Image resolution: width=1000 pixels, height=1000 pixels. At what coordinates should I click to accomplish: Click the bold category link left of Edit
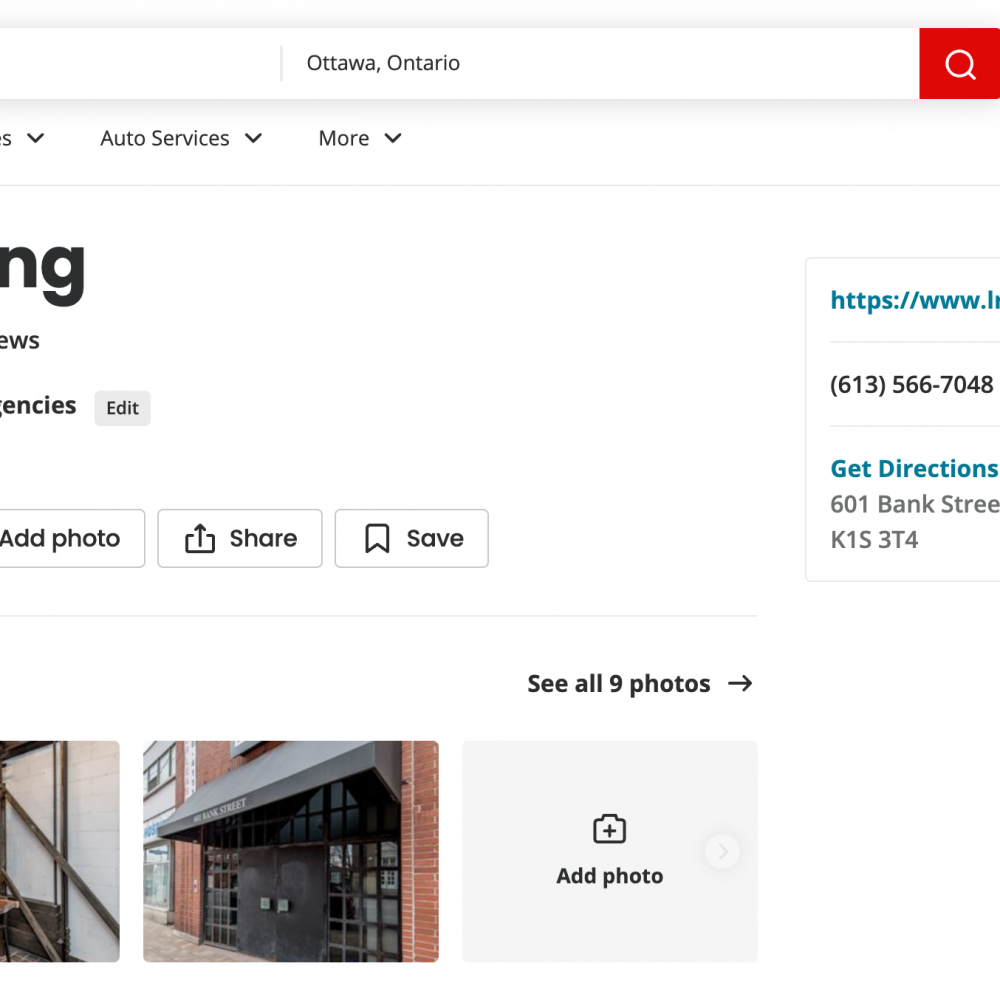coord(38,406)
